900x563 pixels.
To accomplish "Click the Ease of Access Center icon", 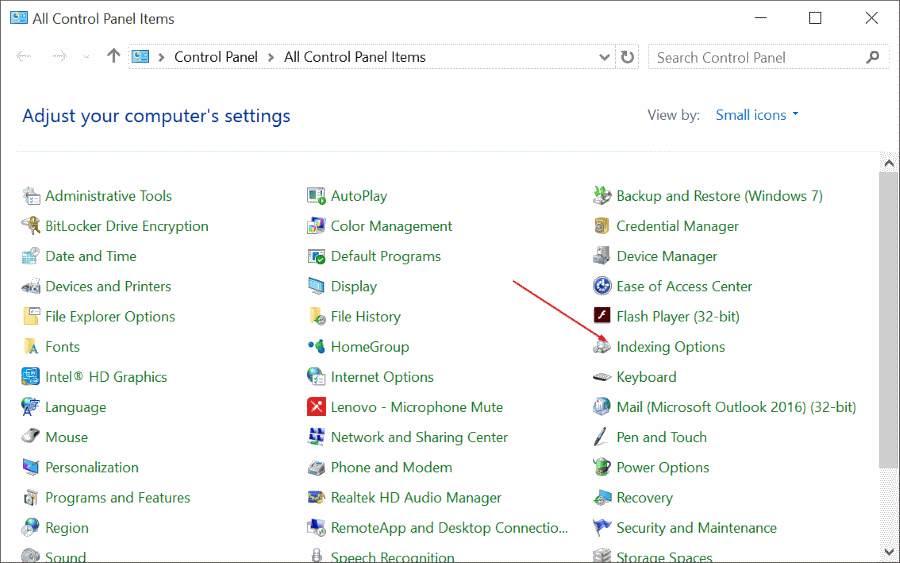I will [602, 286].
